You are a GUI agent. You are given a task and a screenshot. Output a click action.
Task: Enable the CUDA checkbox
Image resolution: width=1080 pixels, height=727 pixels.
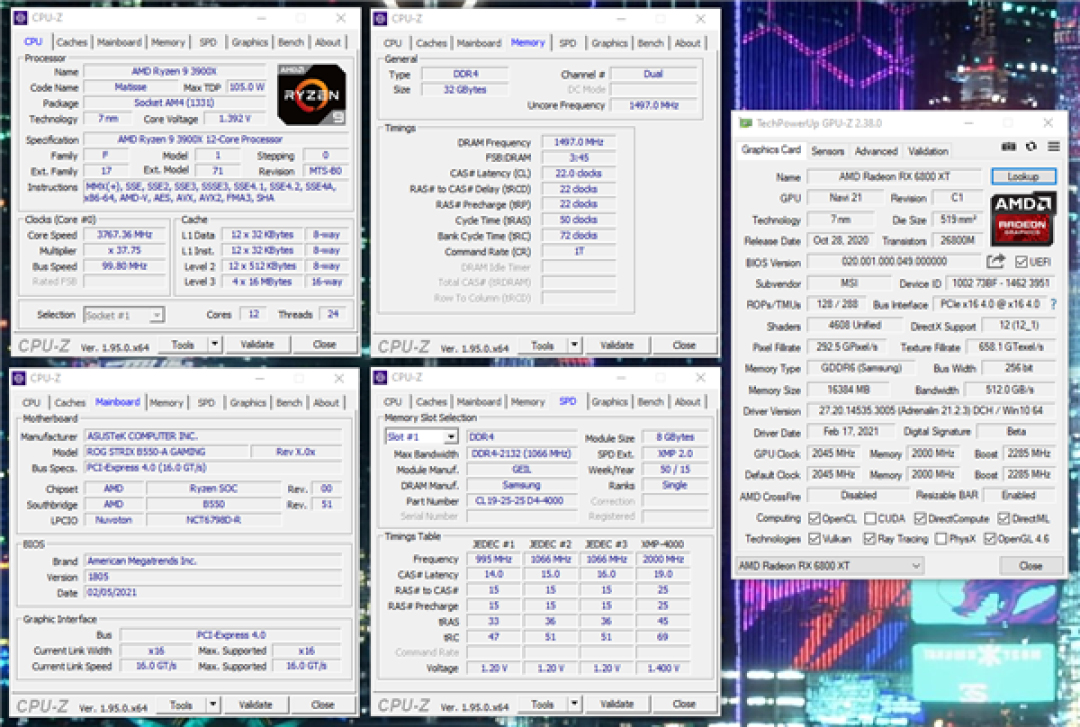tap(870, 518)
